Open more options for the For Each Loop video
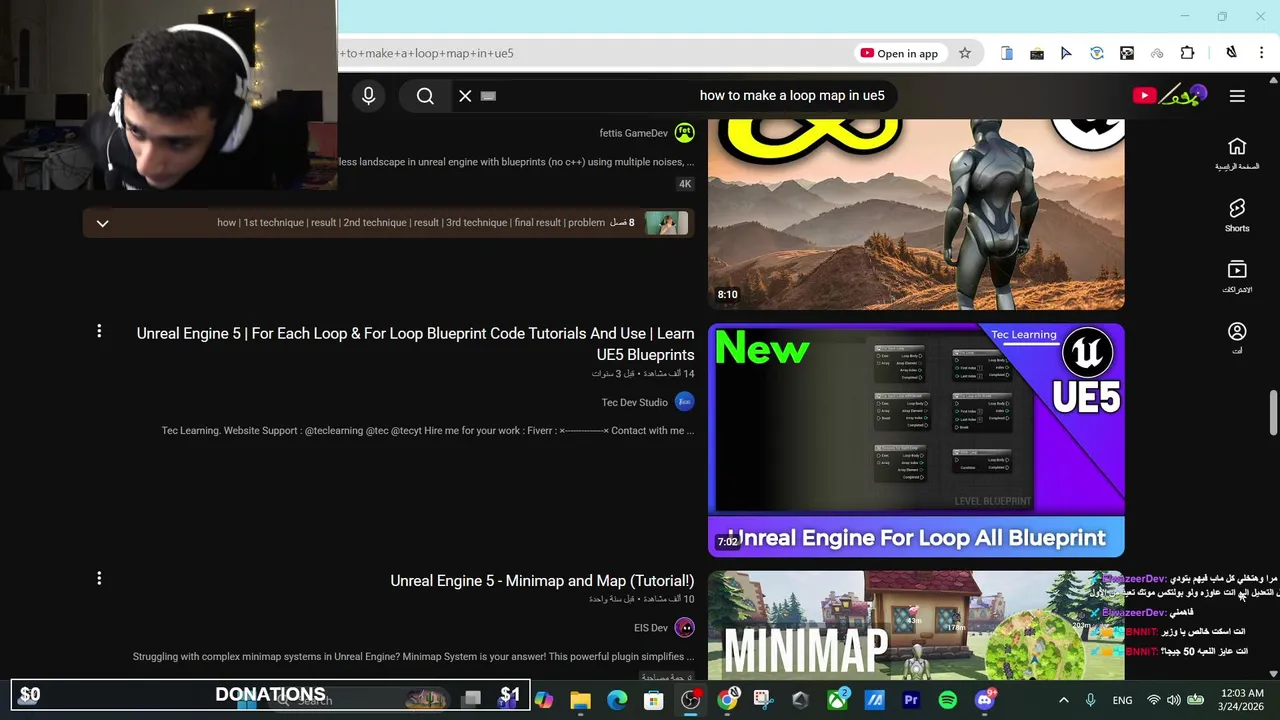 (x=99, y=331)
